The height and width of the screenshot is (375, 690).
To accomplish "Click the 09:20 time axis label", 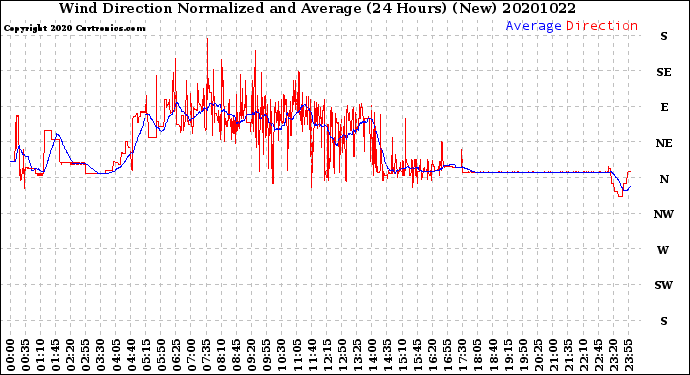I will click(x=252, y=355).
